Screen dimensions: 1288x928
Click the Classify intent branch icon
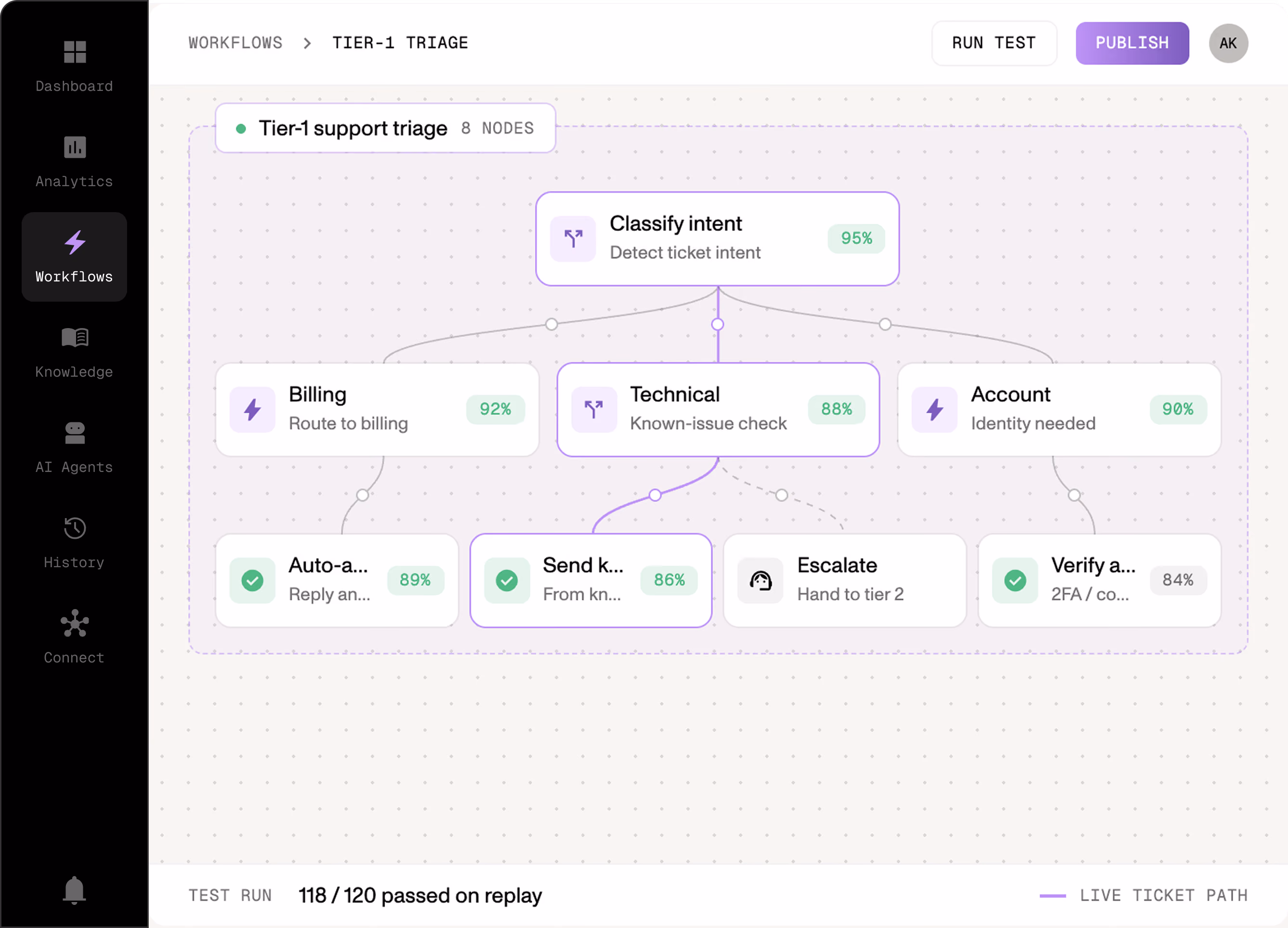573,239
